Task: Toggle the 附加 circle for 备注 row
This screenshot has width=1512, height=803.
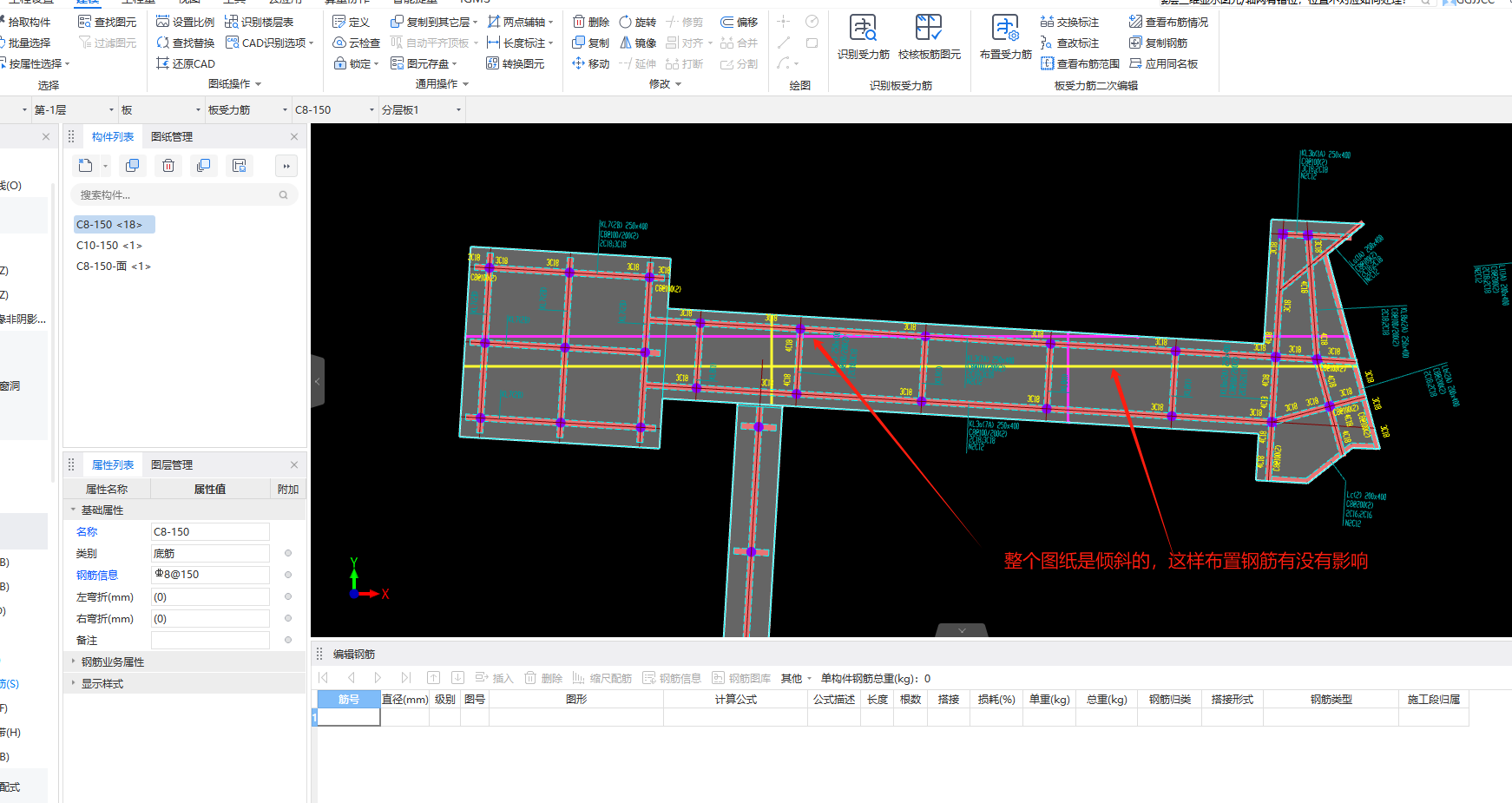Action: pos(288,640)
